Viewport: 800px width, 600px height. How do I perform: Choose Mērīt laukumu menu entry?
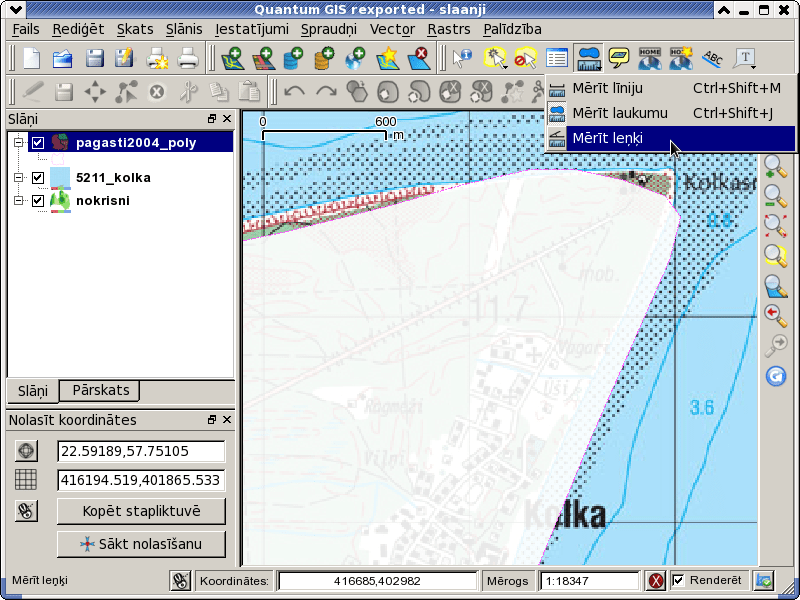tap(670, 113)
